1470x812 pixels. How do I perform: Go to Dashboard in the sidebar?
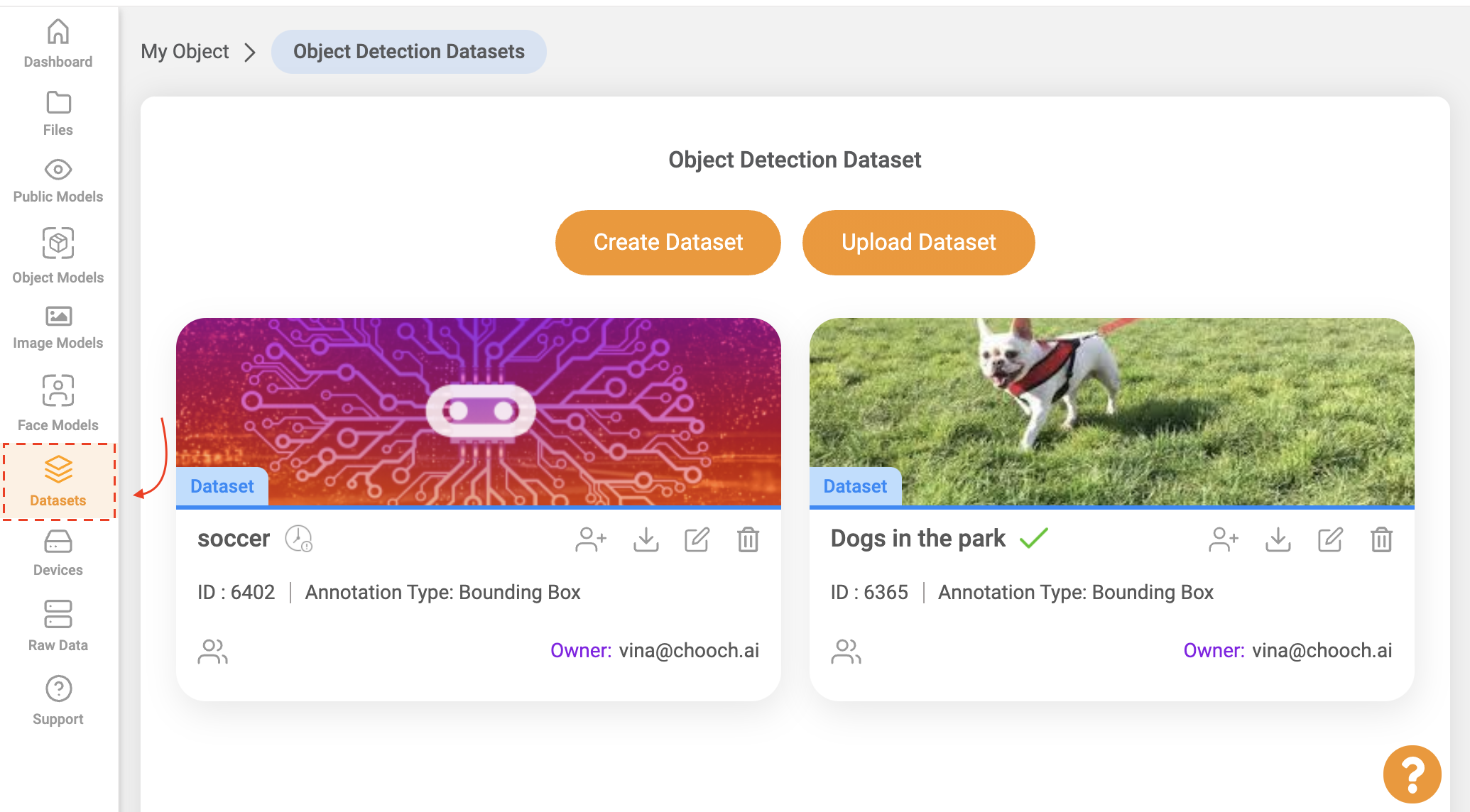point(58,43)
